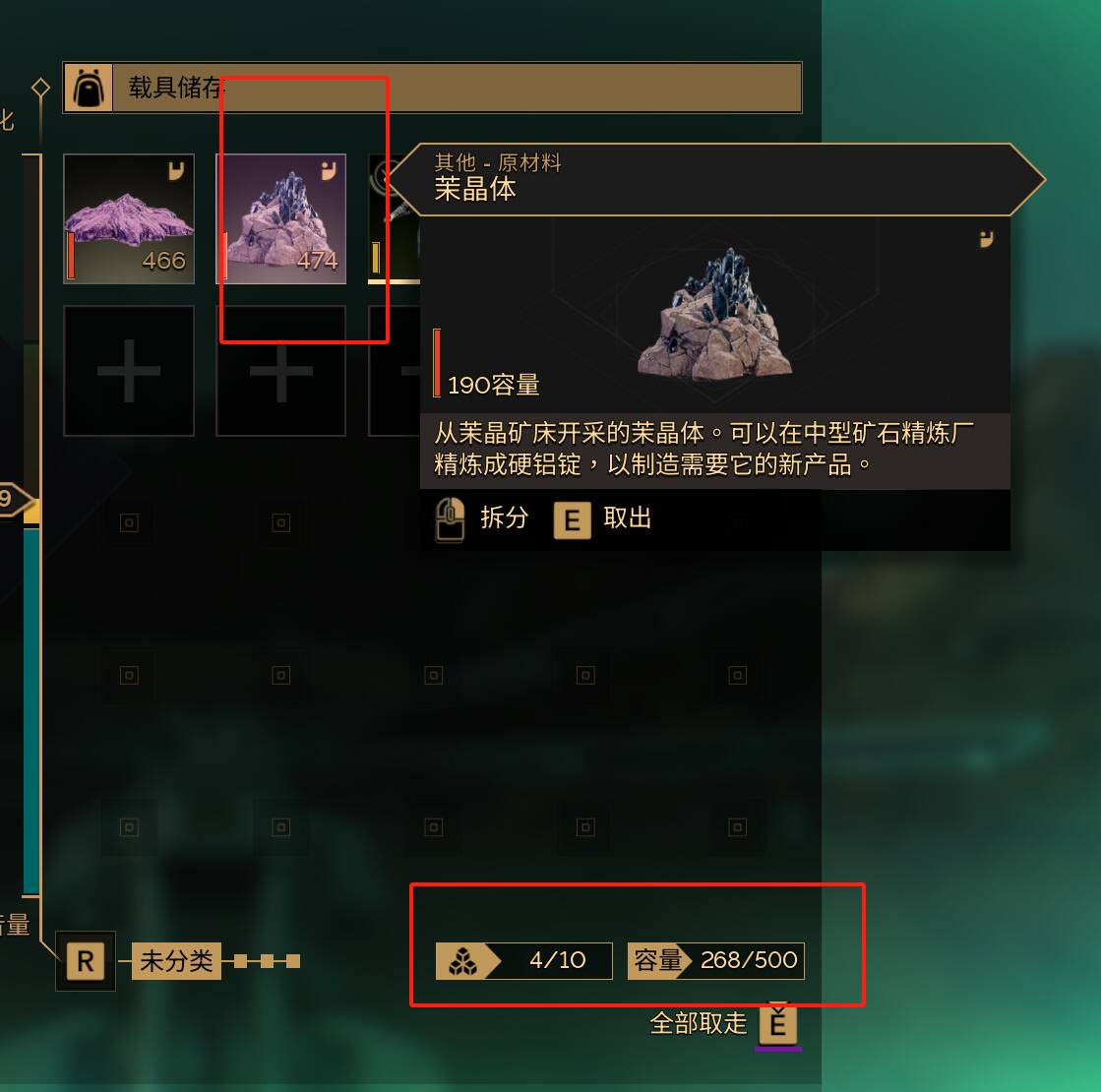Click the E key beside 全部取走

(x=778, y=1023)
